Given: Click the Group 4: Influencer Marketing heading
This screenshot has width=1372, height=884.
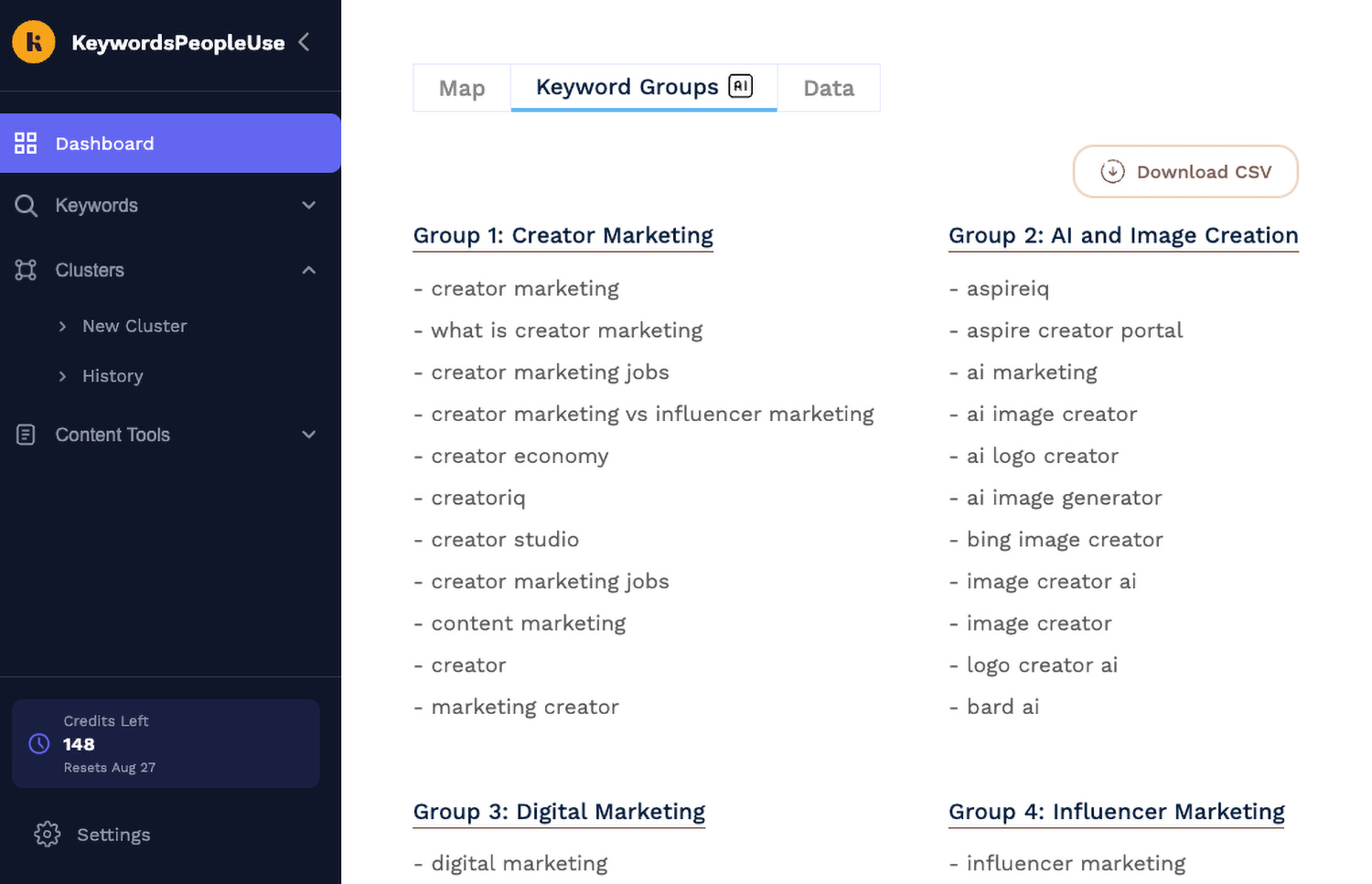Looking at the screenshot, I should [x=1117, y=812].
